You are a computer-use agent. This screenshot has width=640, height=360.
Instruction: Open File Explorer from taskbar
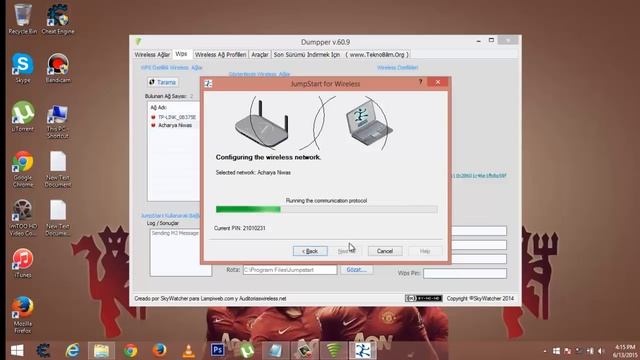pos(101,350)
